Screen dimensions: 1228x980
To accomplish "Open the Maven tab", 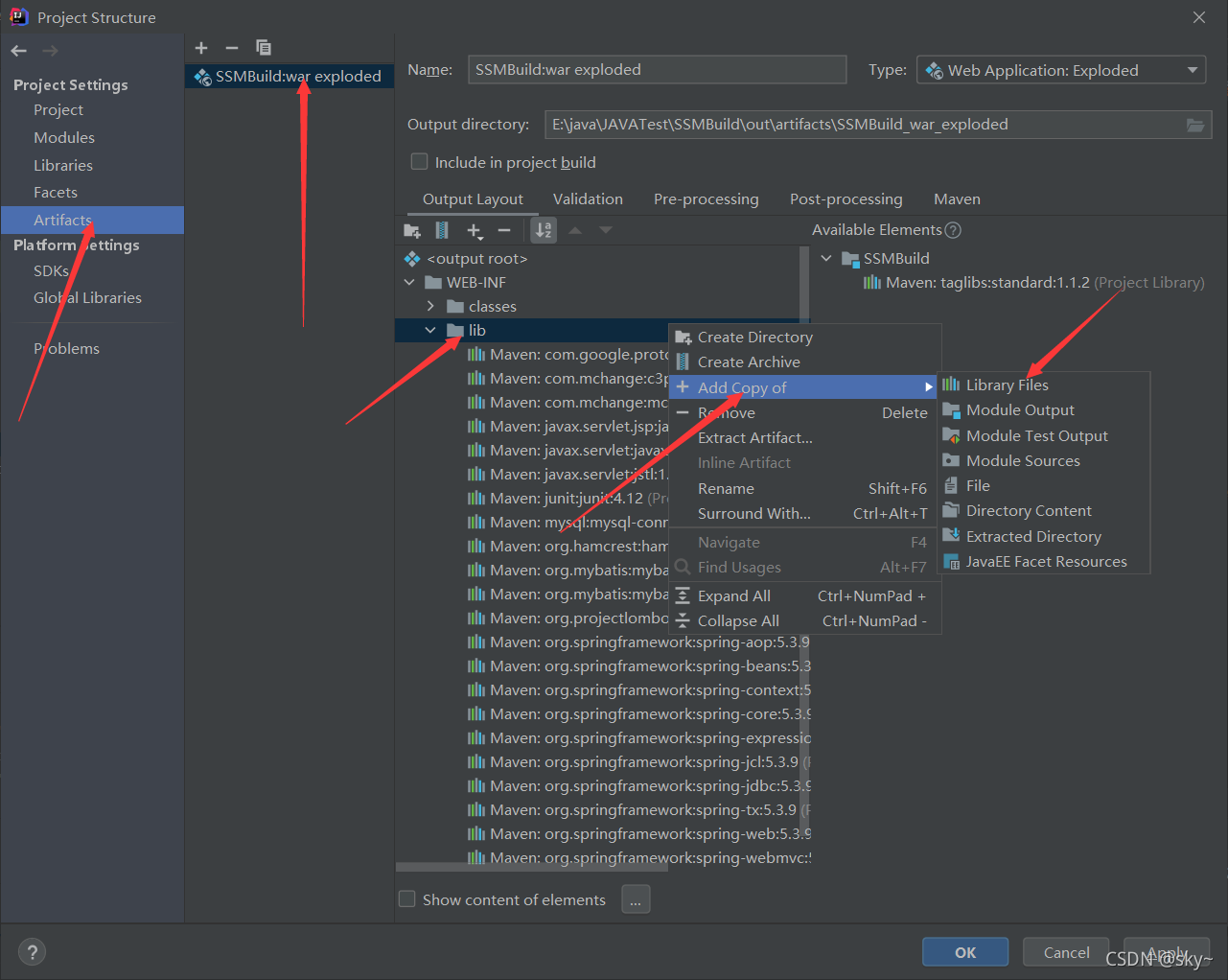I will point(957,199).
